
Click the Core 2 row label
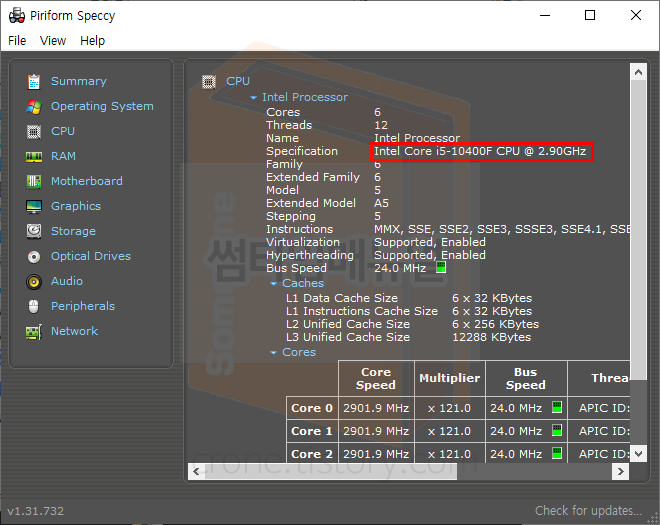pos(312,454)
